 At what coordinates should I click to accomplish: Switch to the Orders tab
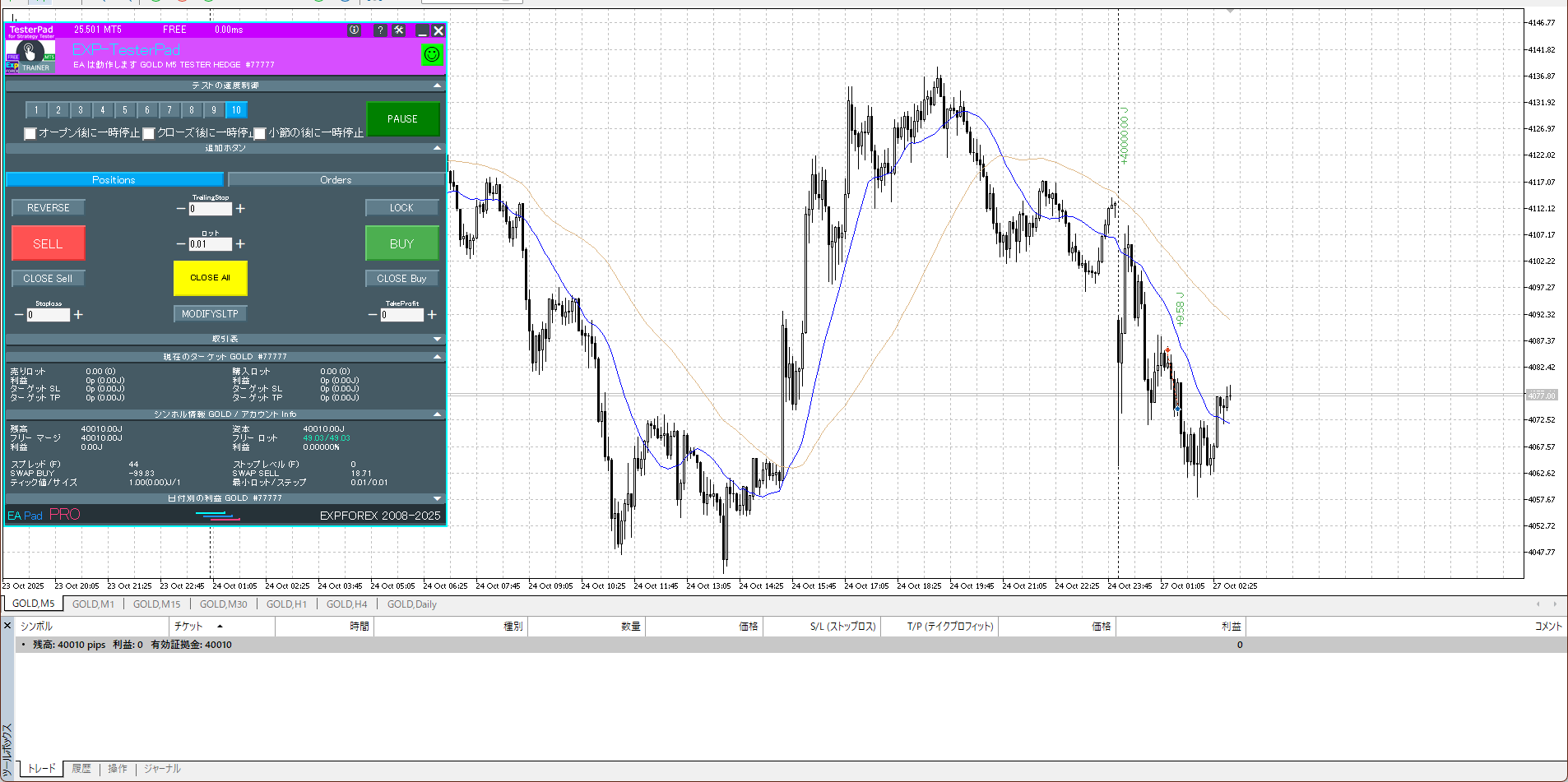click(x=336, y=180)
